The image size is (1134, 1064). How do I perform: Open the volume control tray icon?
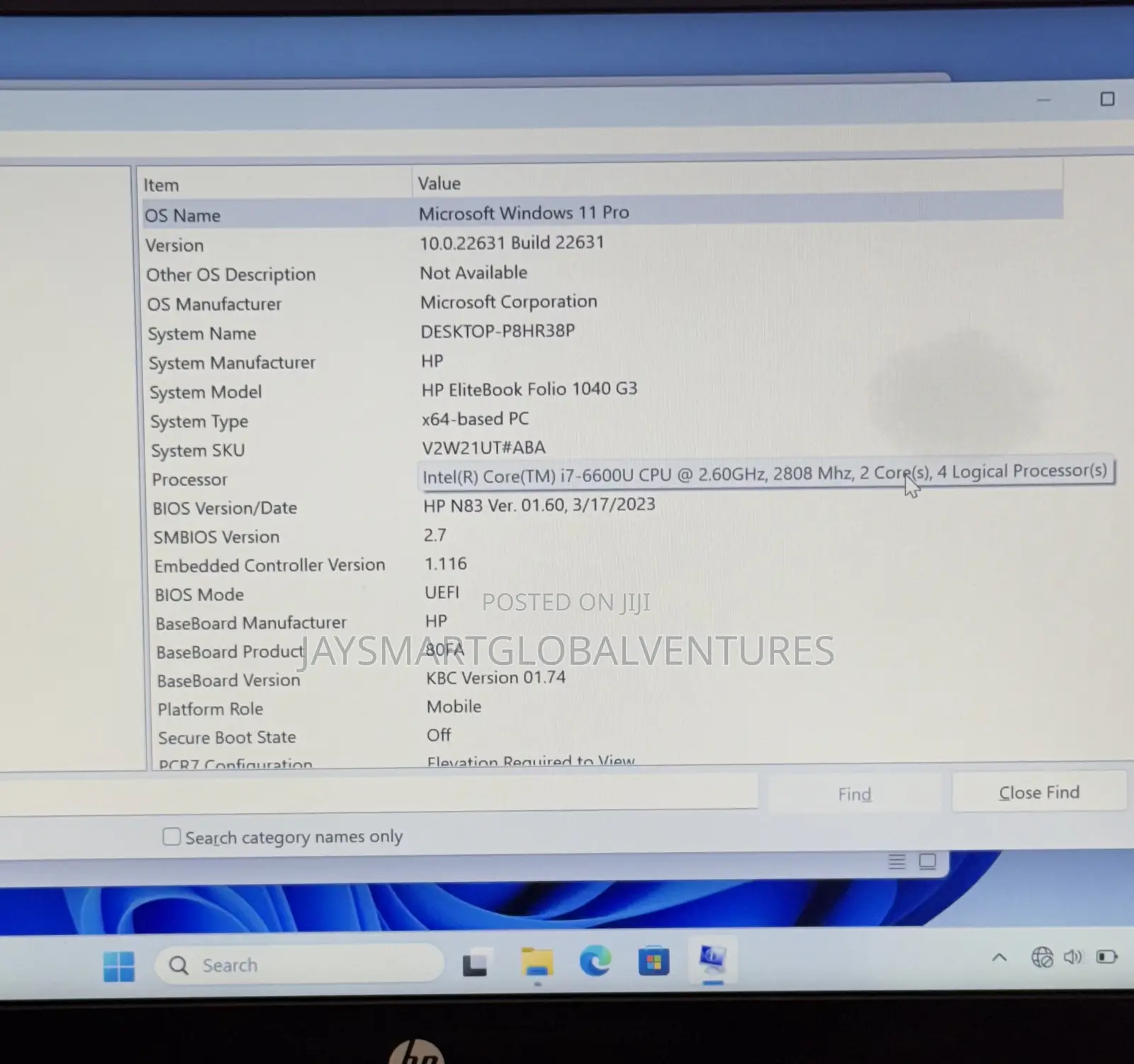[1073, 957]
